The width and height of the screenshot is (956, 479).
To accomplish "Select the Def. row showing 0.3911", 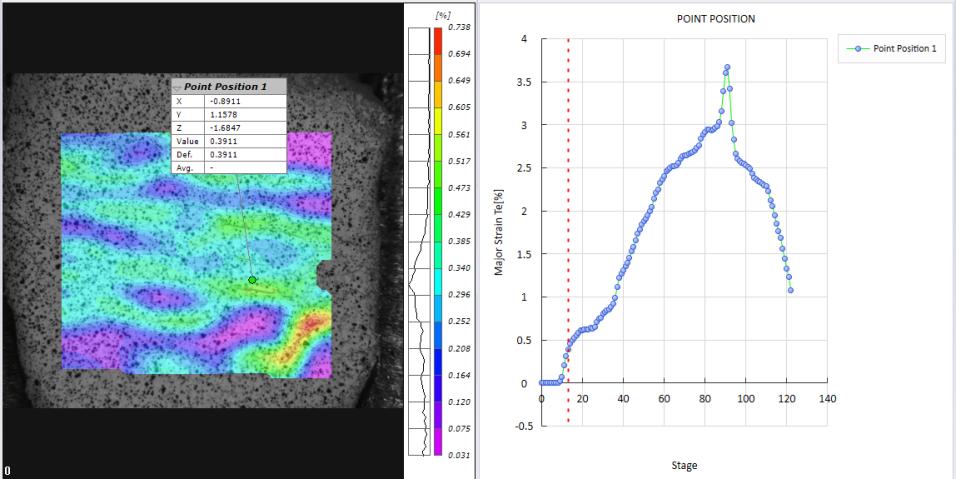I will pyautogui.click(x=229, y=154).
